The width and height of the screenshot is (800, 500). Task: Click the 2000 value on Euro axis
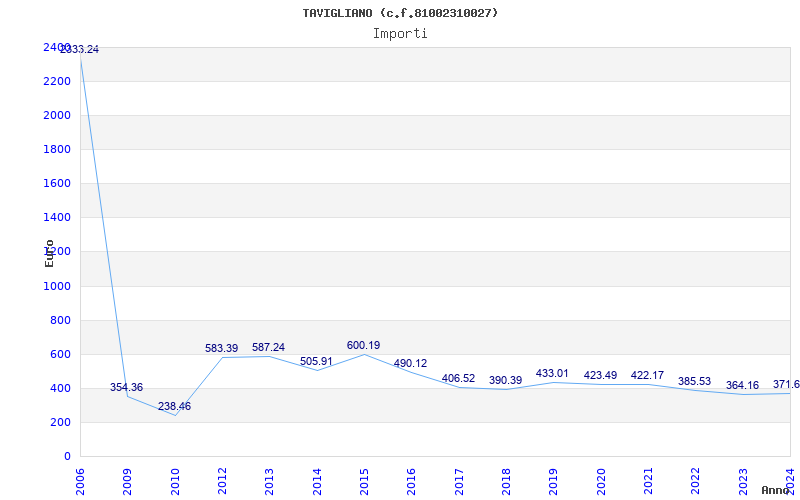[57, 115]
